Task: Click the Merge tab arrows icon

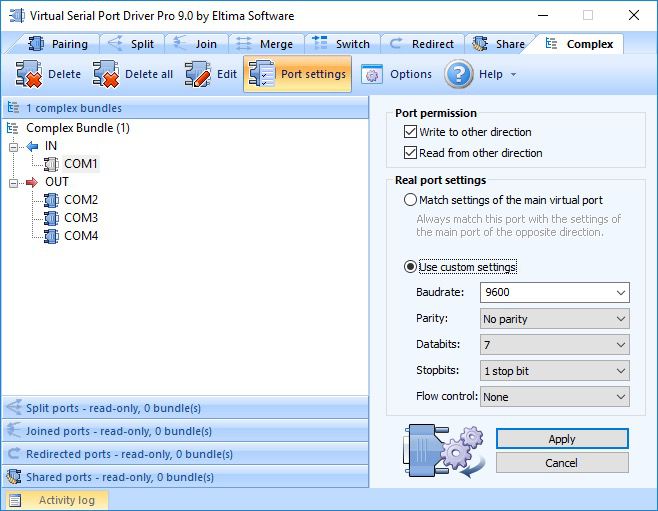Action: tap(243, 43)
